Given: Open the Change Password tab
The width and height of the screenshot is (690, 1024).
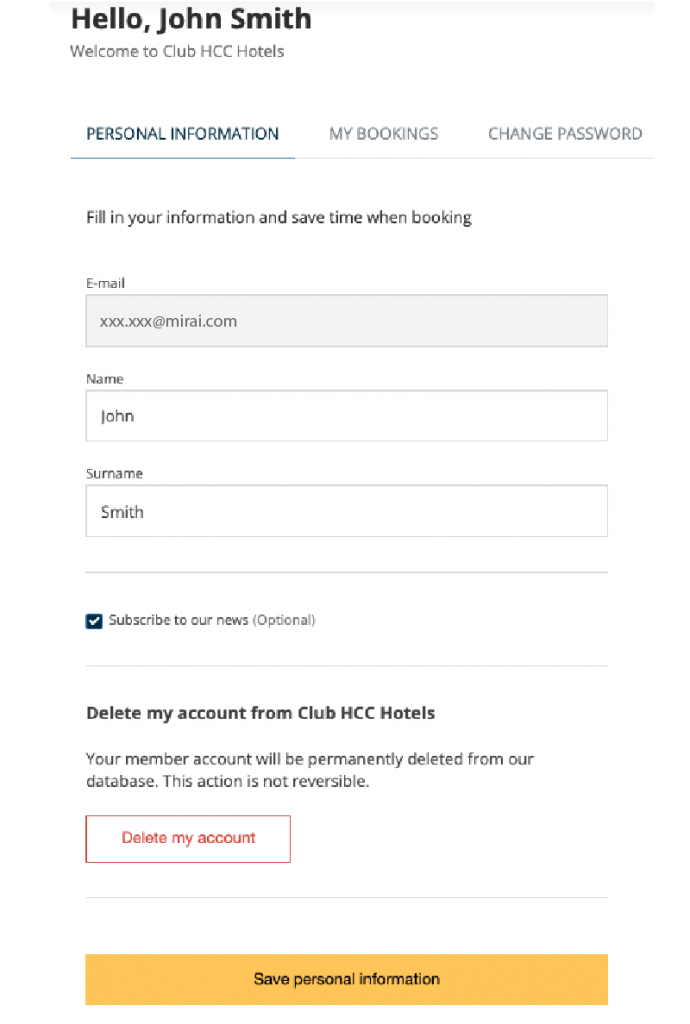Looking at the screenshot, I should (565, 134).
